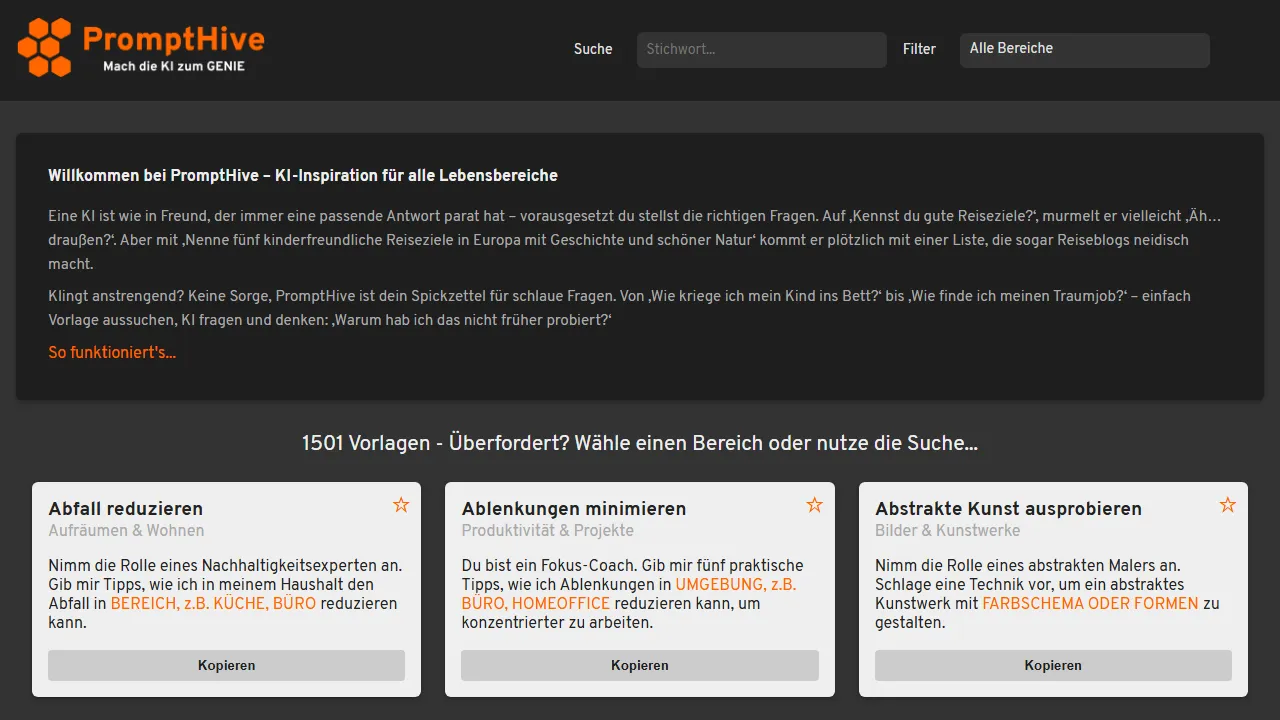
Task: Select the "FARBSCHEMA ODER FORMEN" placeholder
Action: tap(1089, 603)
